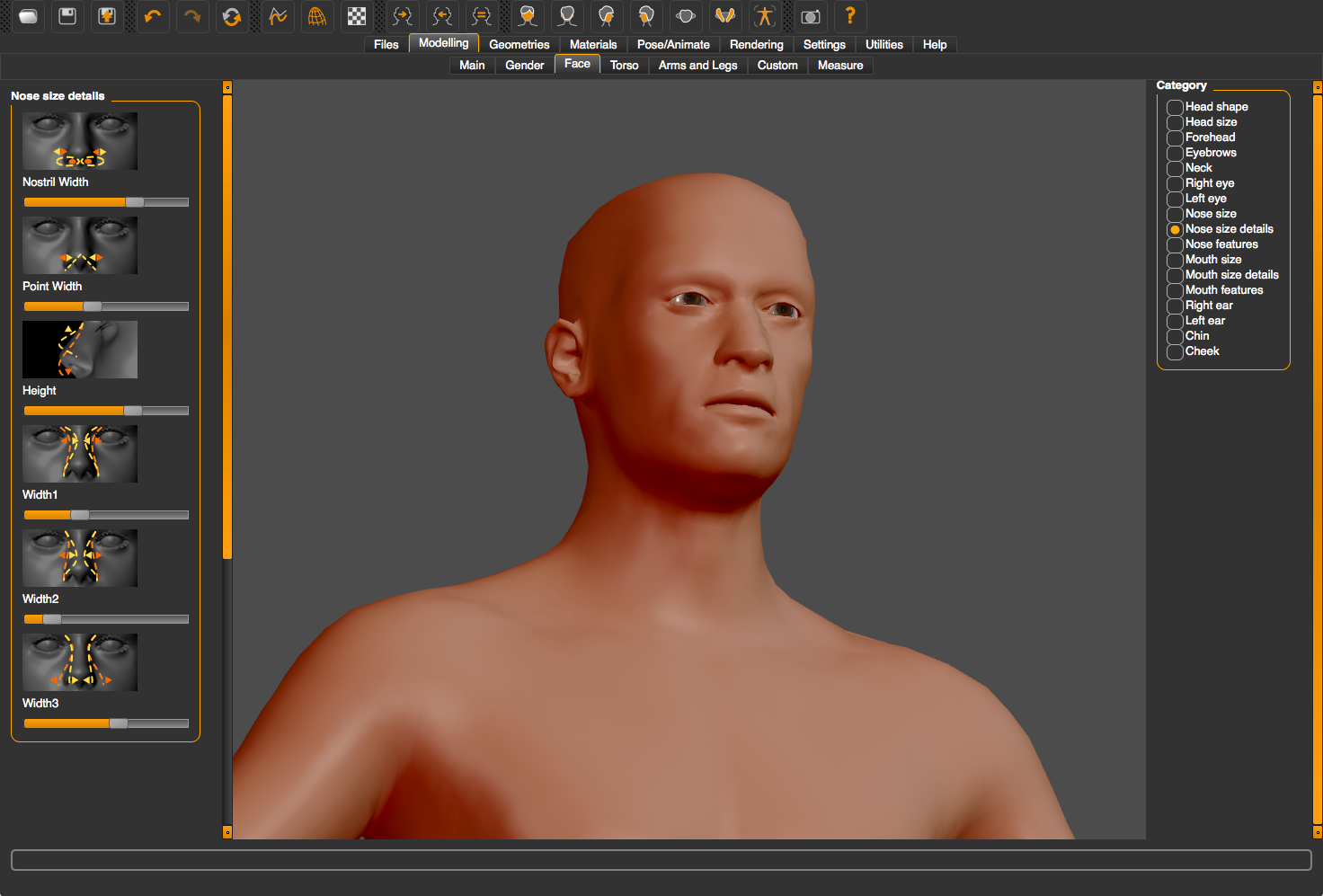
Task: Click the camera screenshot icon
Action: point(810,16)
